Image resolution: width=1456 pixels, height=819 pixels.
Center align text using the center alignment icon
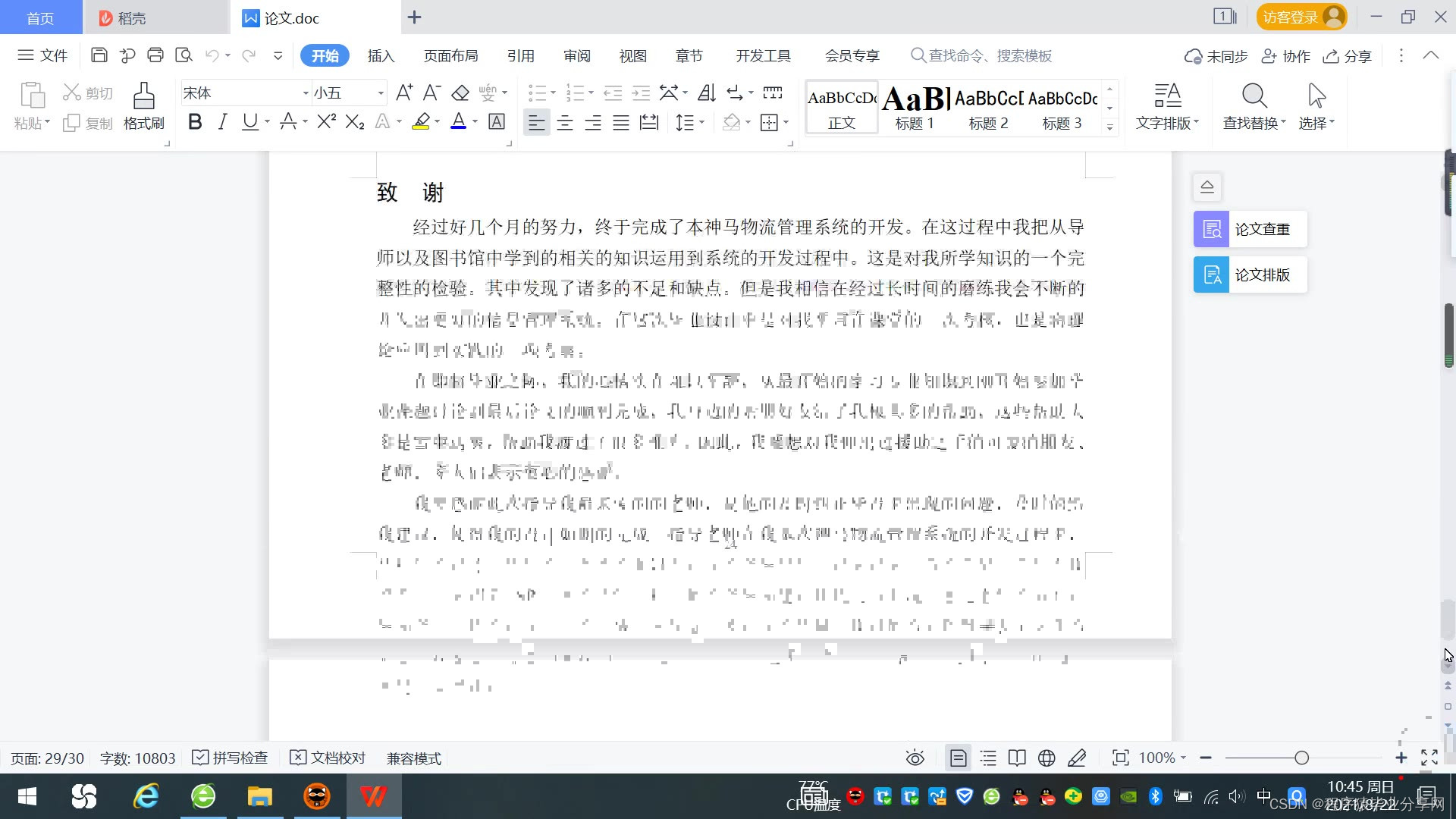tap(565, 123)
